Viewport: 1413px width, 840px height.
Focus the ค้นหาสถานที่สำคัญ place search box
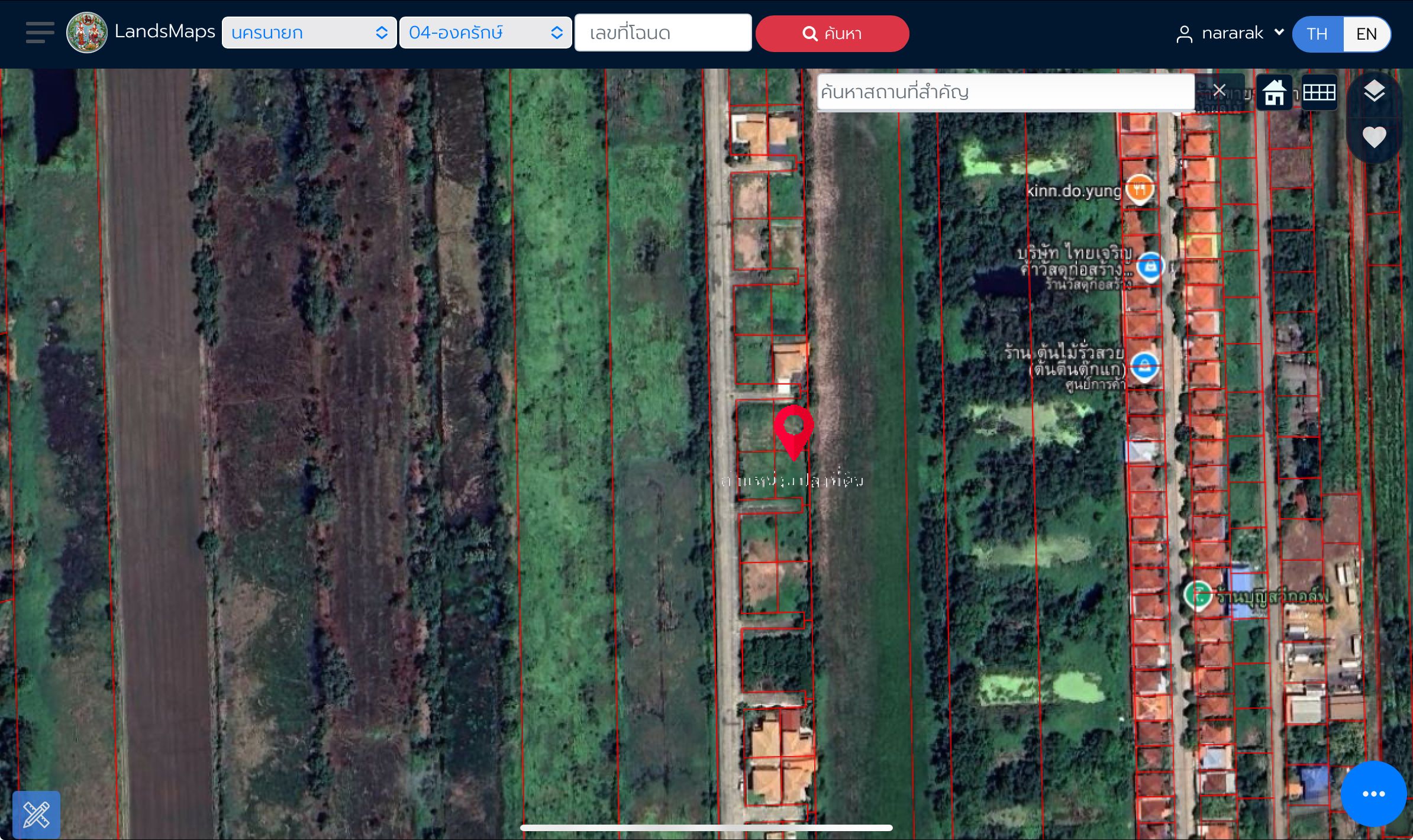coord(1005,92)
